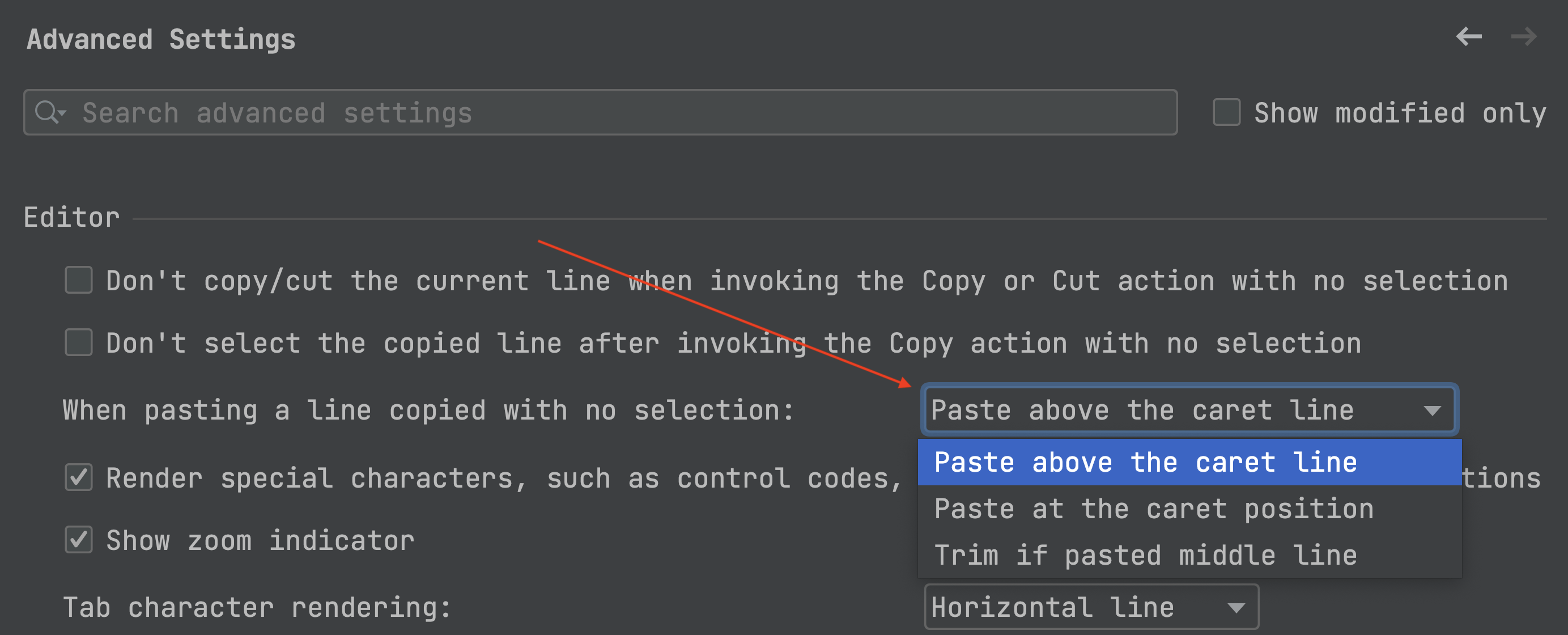Enable Show modified only checkbox
1568x635 pixels.
pyautogui.click(x=1226, y=113)
